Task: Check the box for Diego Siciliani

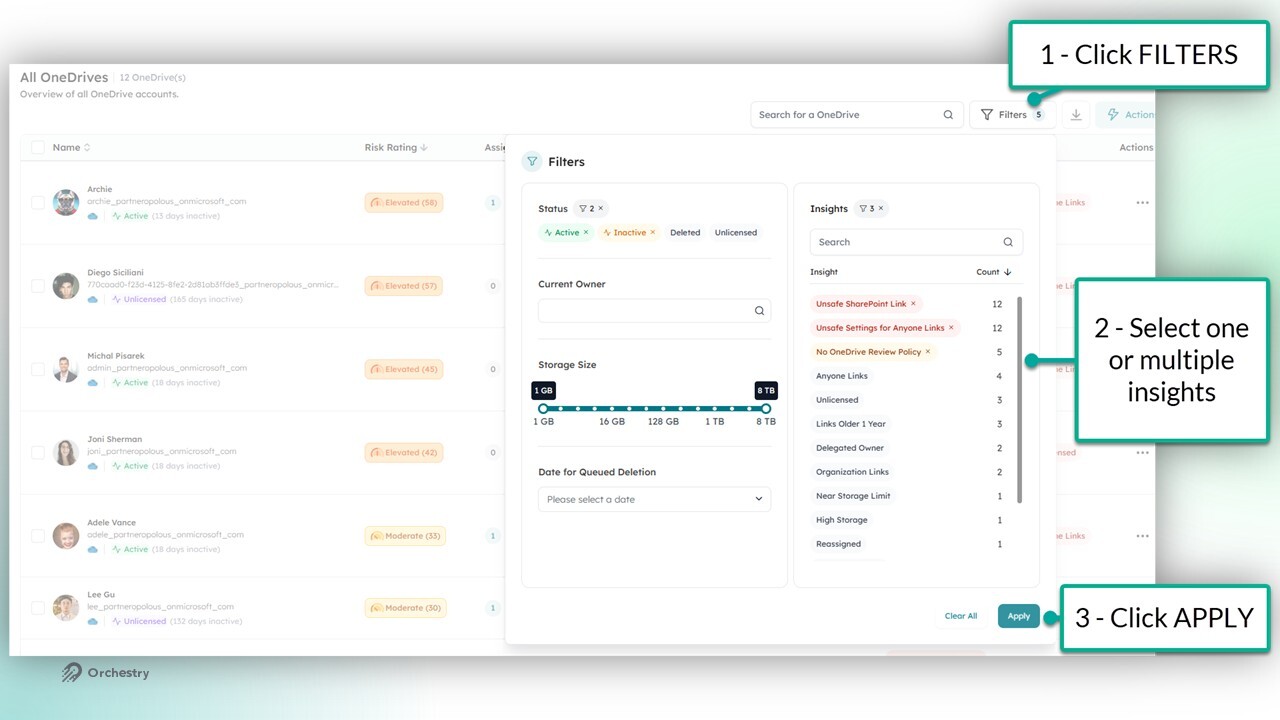Action: coord(38,286)
